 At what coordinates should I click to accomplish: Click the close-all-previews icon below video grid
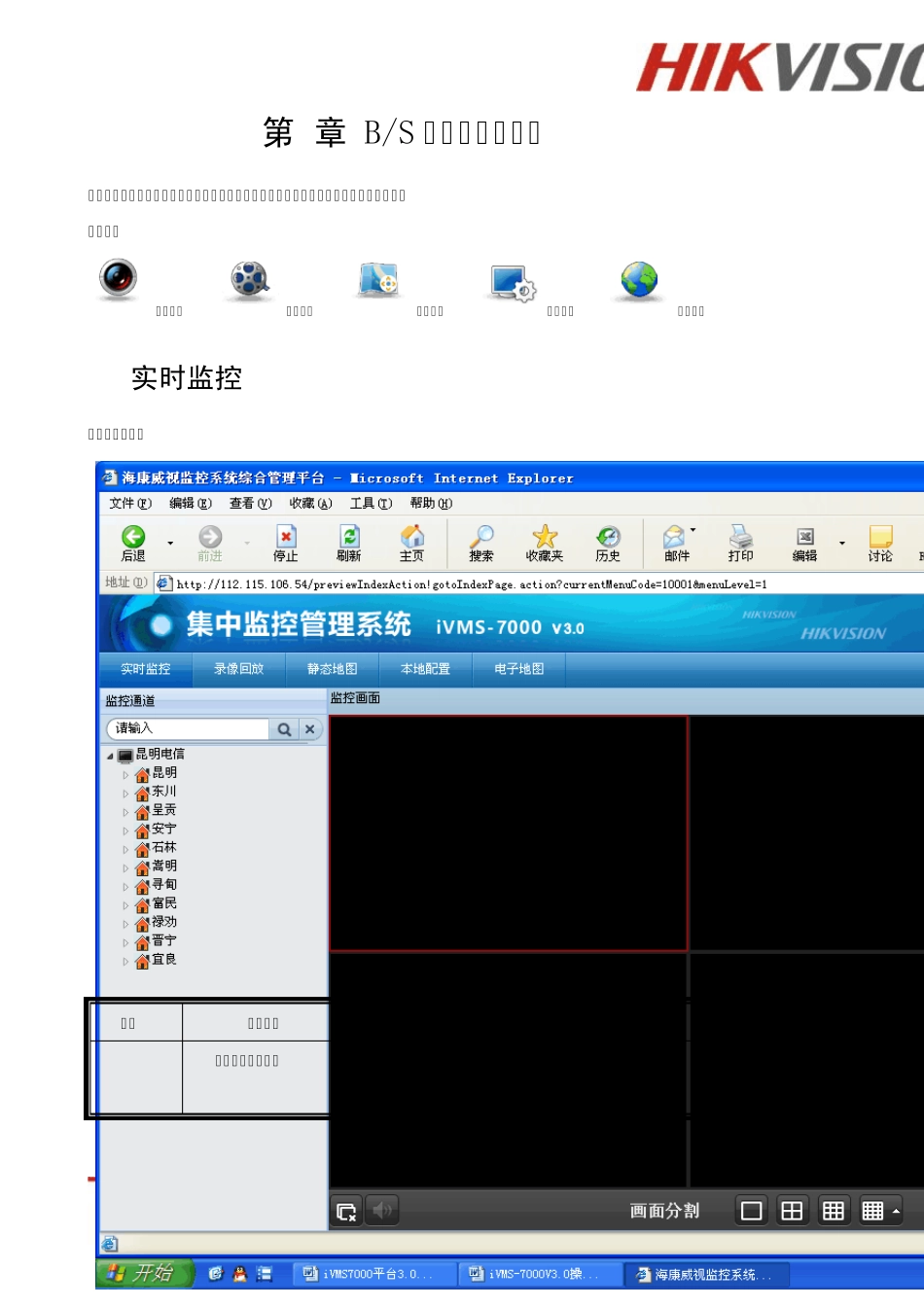click(346, 1211)
